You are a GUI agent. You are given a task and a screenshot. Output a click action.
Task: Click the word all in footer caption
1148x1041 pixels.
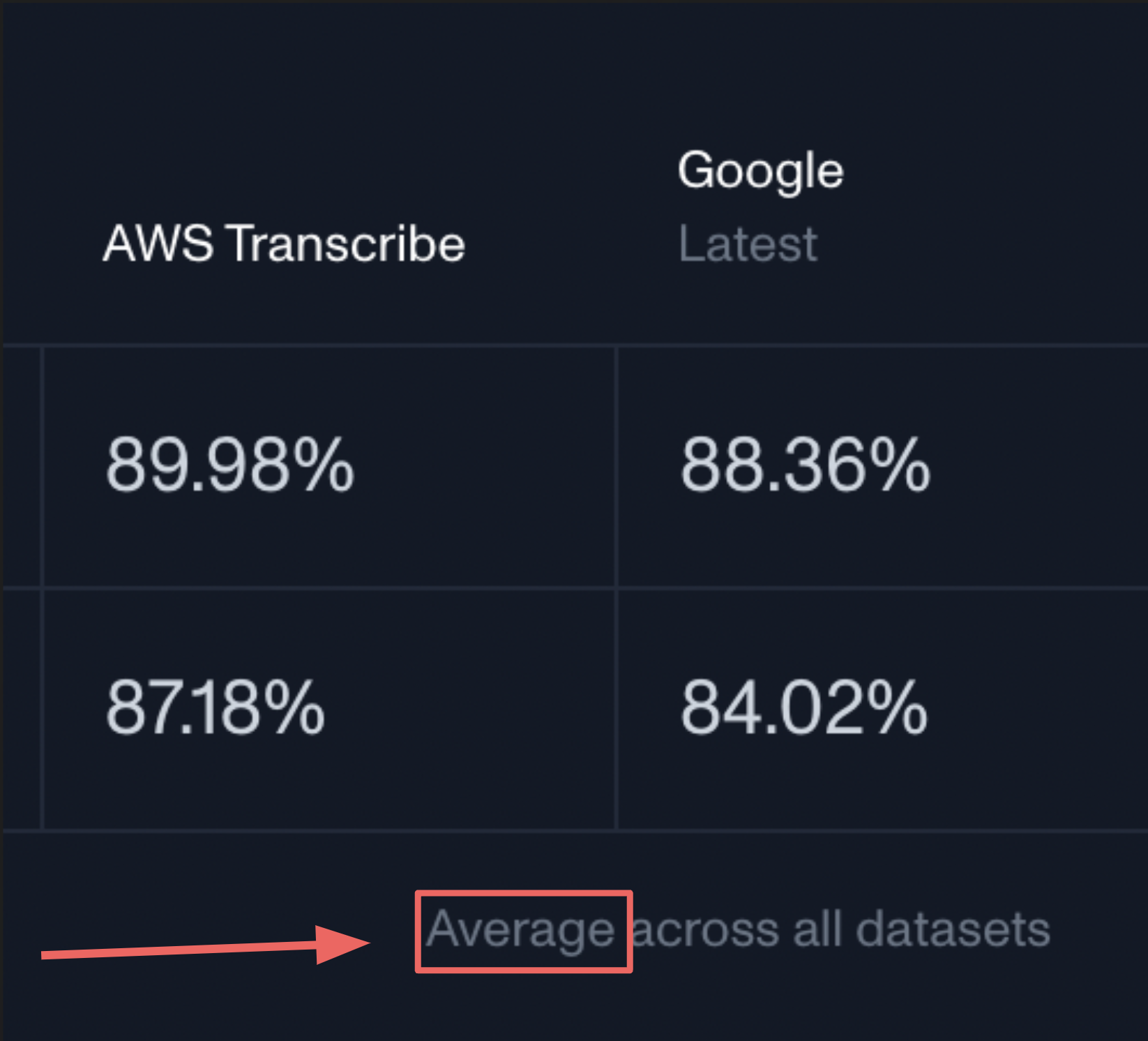click(817, 929)
